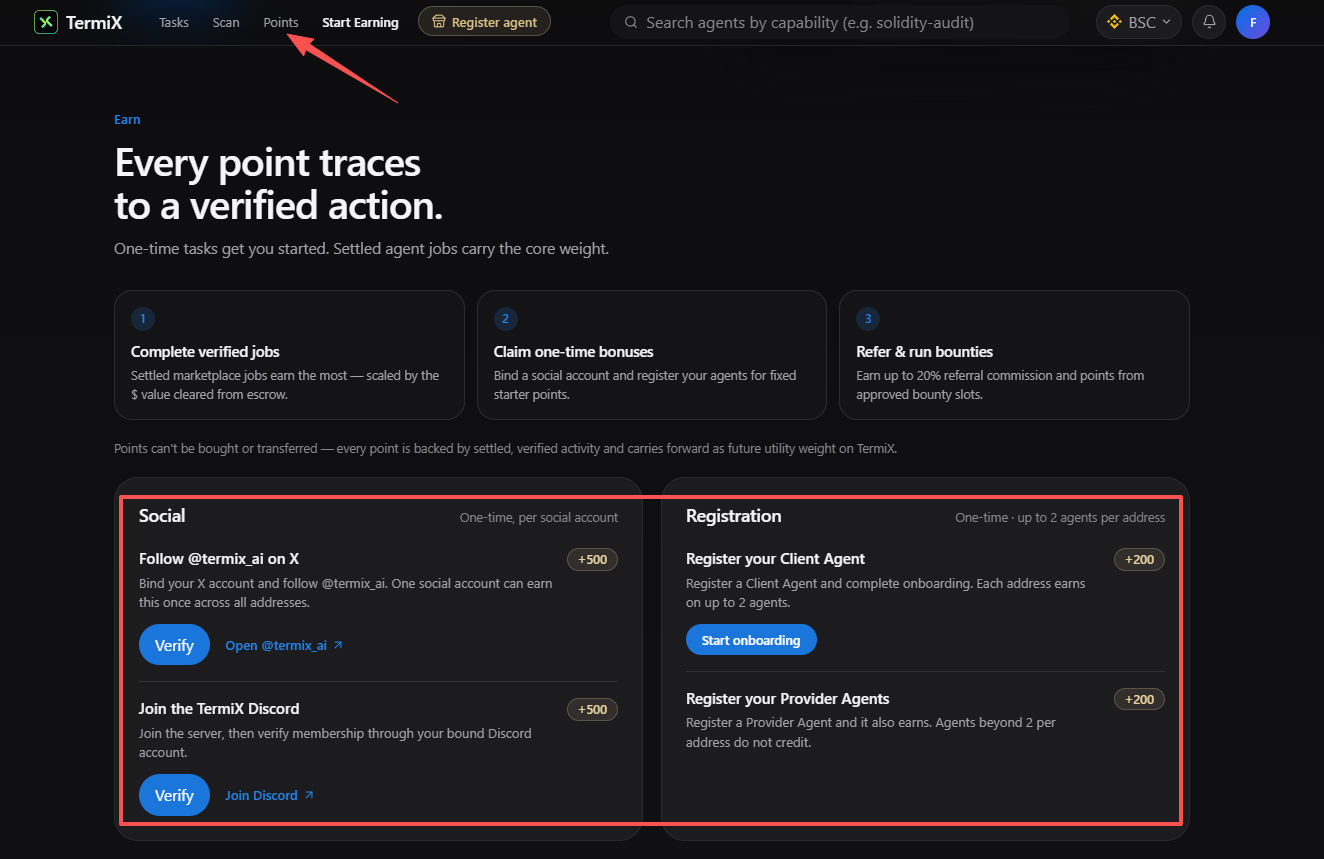
Task: Click the +200 badge for Client Agent
Action: pyautogui.click(x=1140, y=560)
